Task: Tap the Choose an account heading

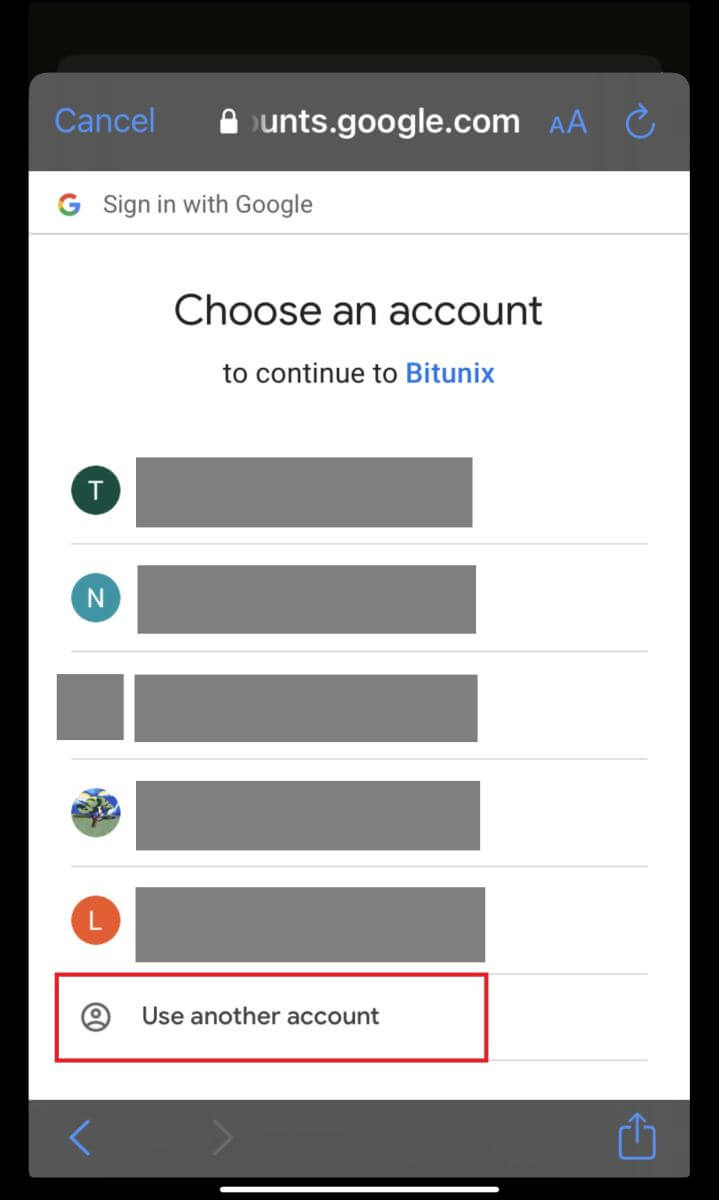Action: (358, 310)
